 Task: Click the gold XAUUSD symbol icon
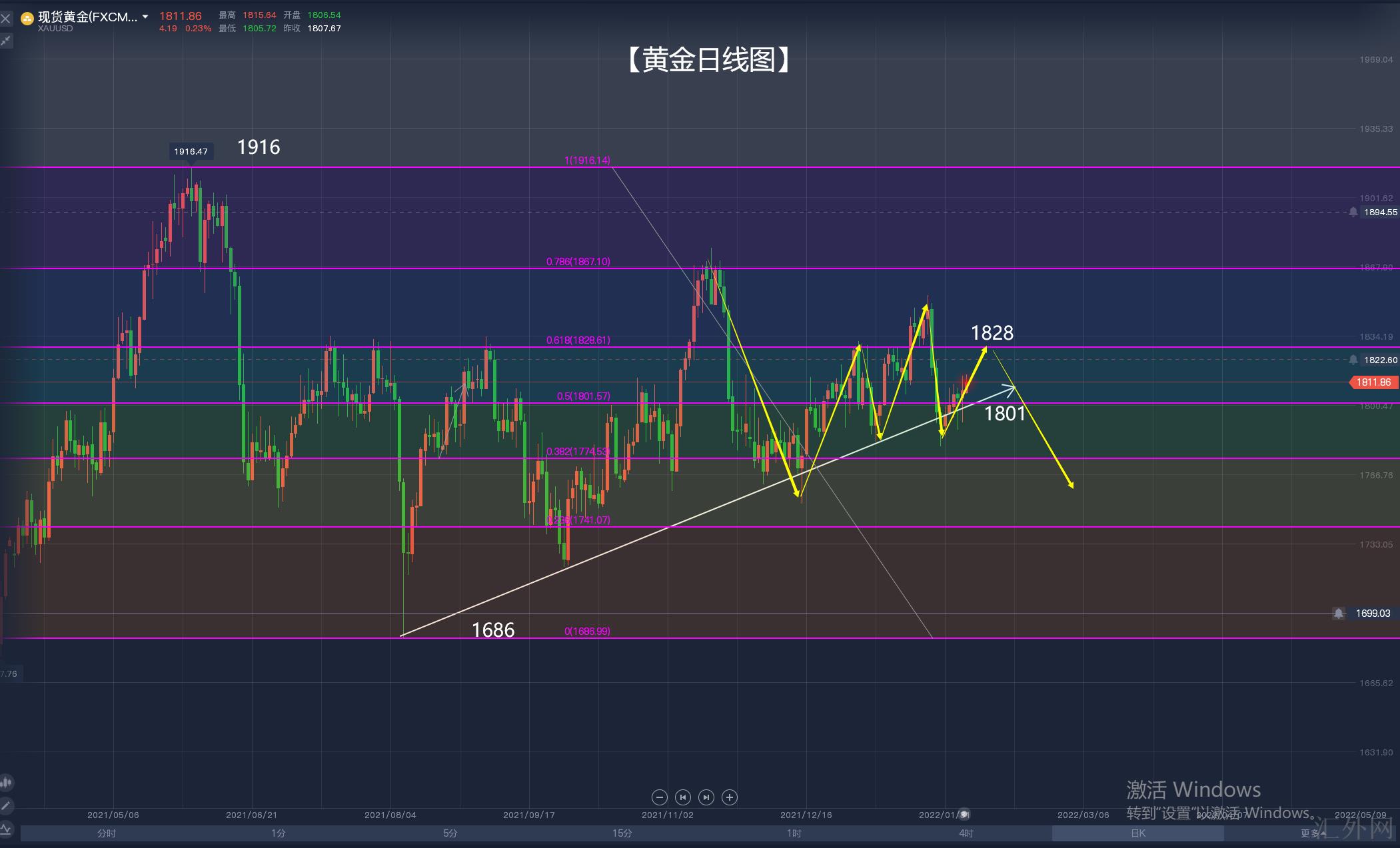point(27,19)
